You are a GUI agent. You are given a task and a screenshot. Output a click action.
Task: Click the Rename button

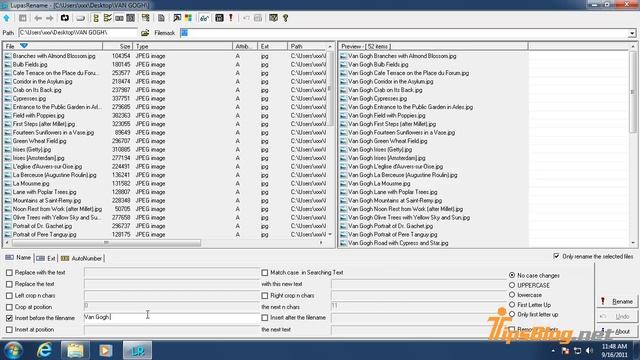point(617,302)
